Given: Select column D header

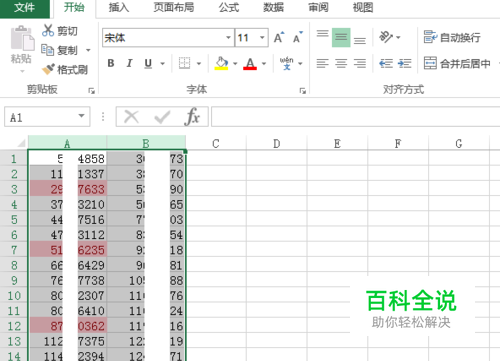Looking at the screenshot, I should click(x=277, y=143).
